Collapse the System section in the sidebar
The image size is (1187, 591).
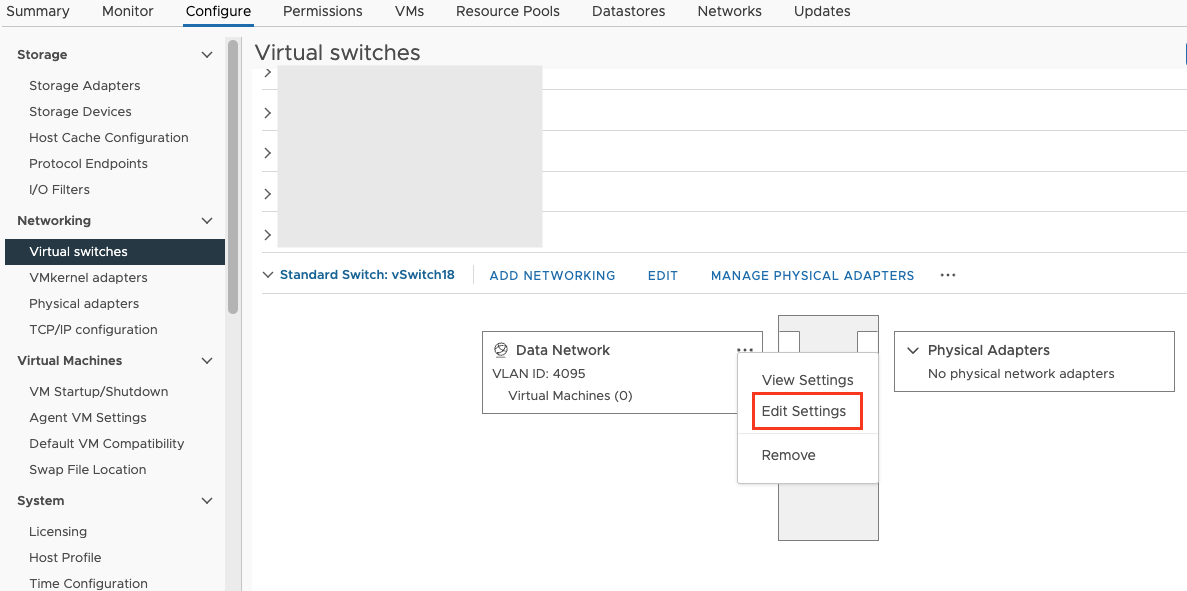207,500
